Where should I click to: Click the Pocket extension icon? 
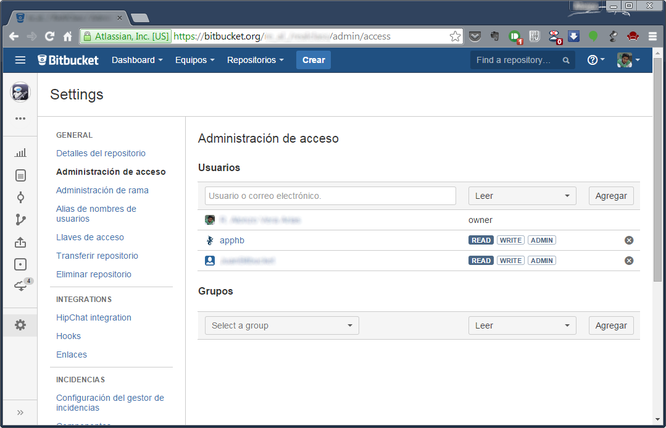(x=475, y=37)
